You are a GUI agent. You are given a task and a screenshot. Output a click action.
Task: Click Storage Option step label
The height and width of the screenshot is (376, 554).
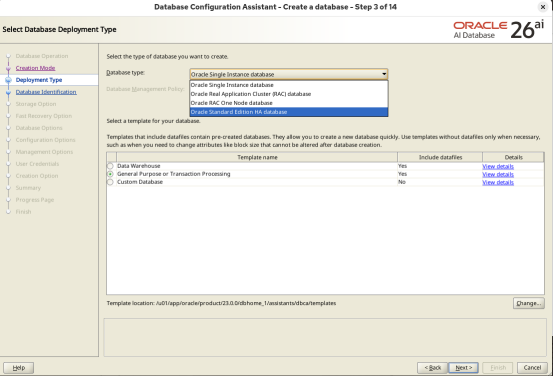(36, 104)
